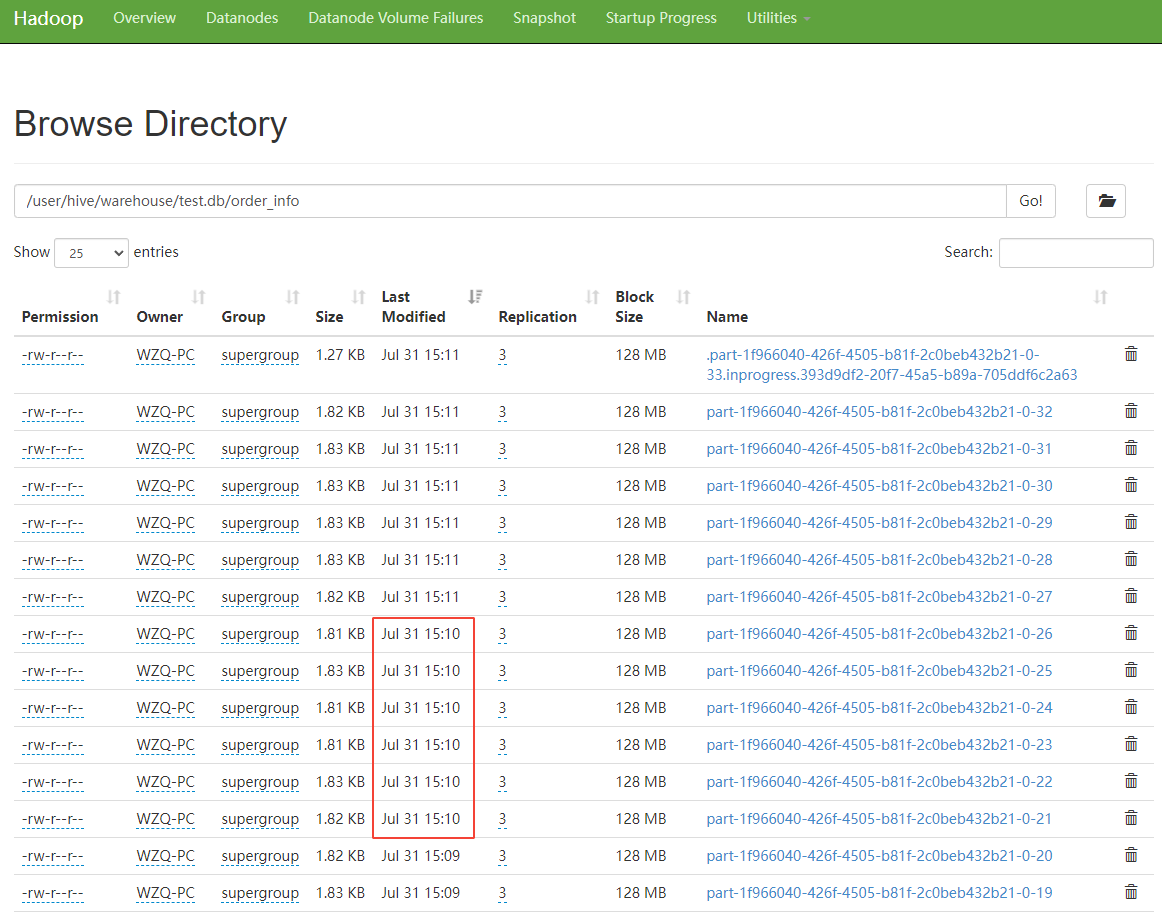Focus the Search input box

pos(1075,253)
